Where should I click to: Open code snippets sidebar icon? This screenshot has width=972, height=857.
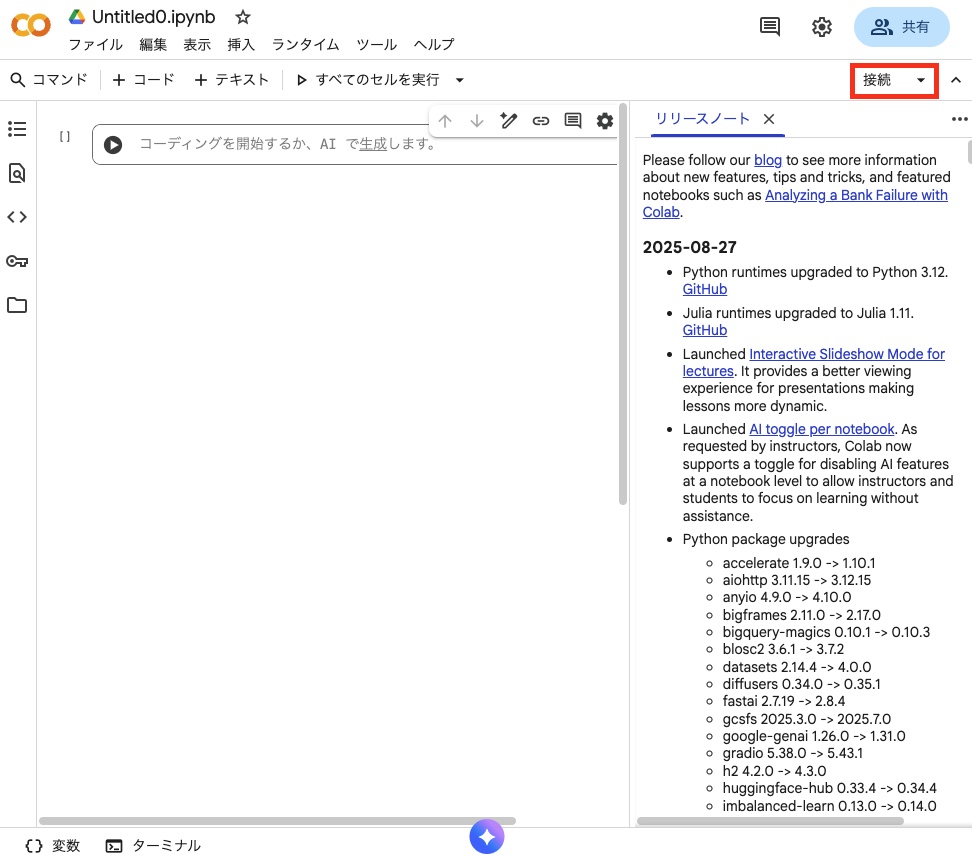click(x=17, y=217)
